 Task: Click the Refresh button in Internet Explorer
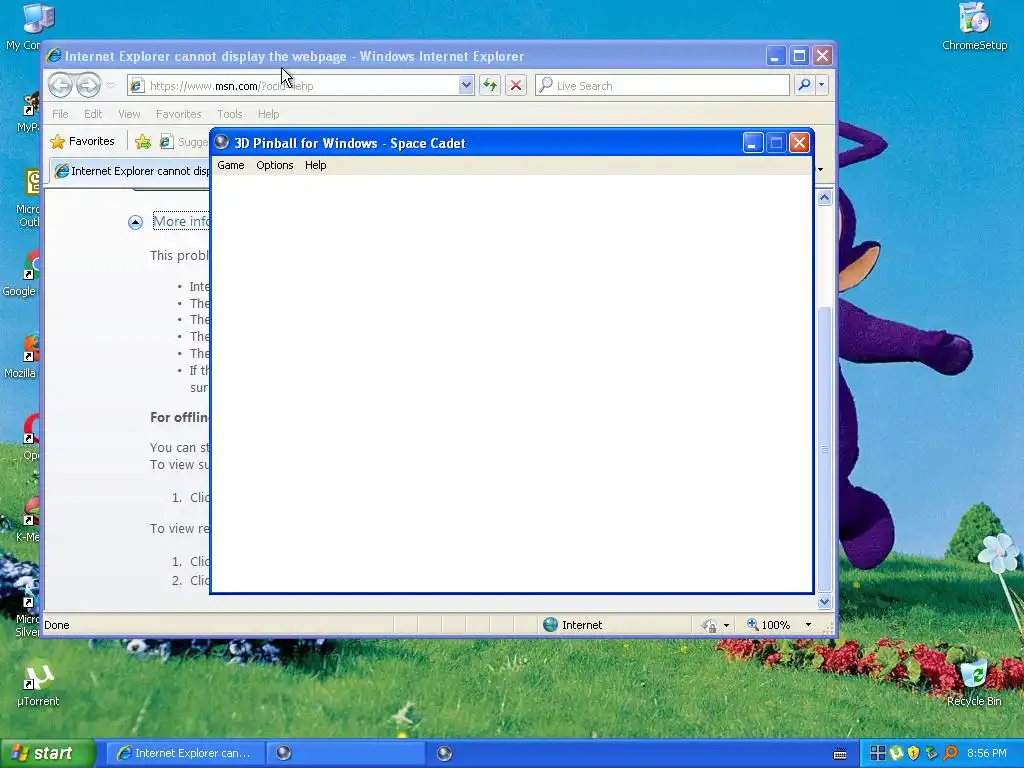click(490, 86)
